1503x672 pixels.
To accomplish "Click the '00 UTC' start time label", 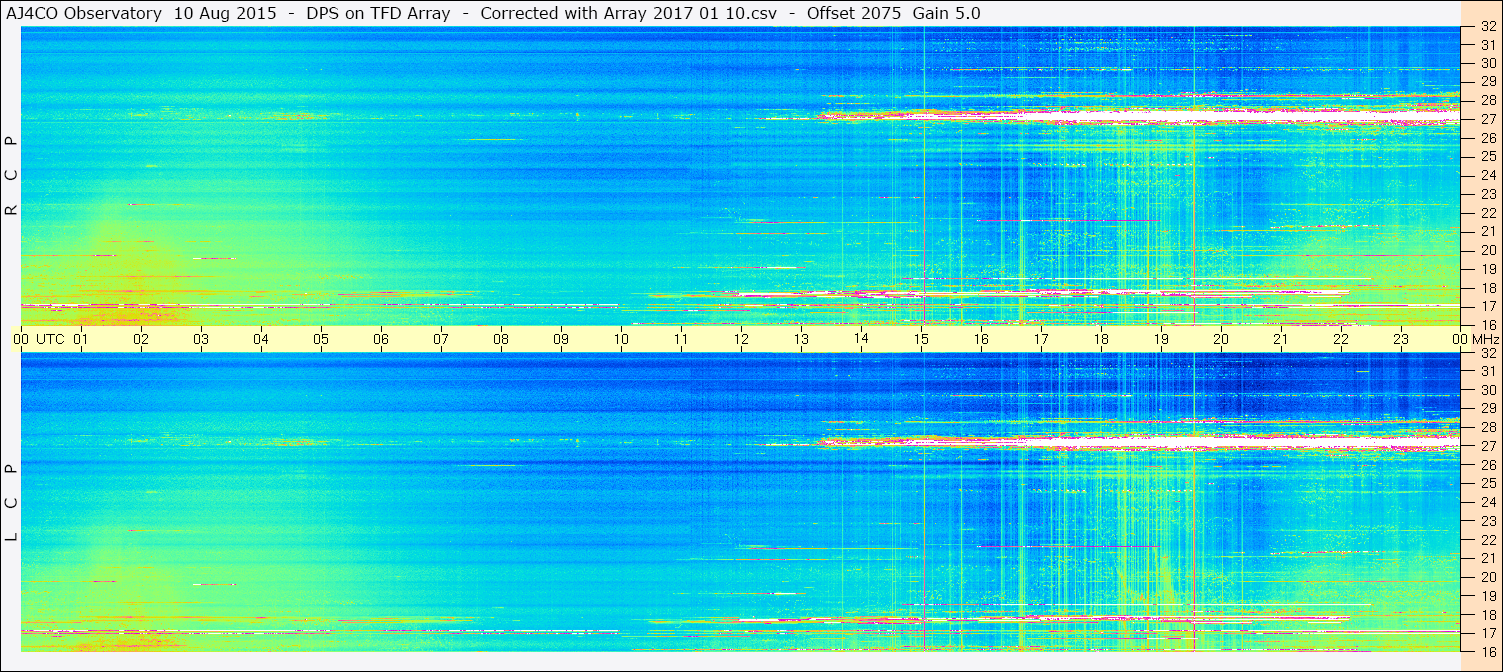I will coord(38,339).
